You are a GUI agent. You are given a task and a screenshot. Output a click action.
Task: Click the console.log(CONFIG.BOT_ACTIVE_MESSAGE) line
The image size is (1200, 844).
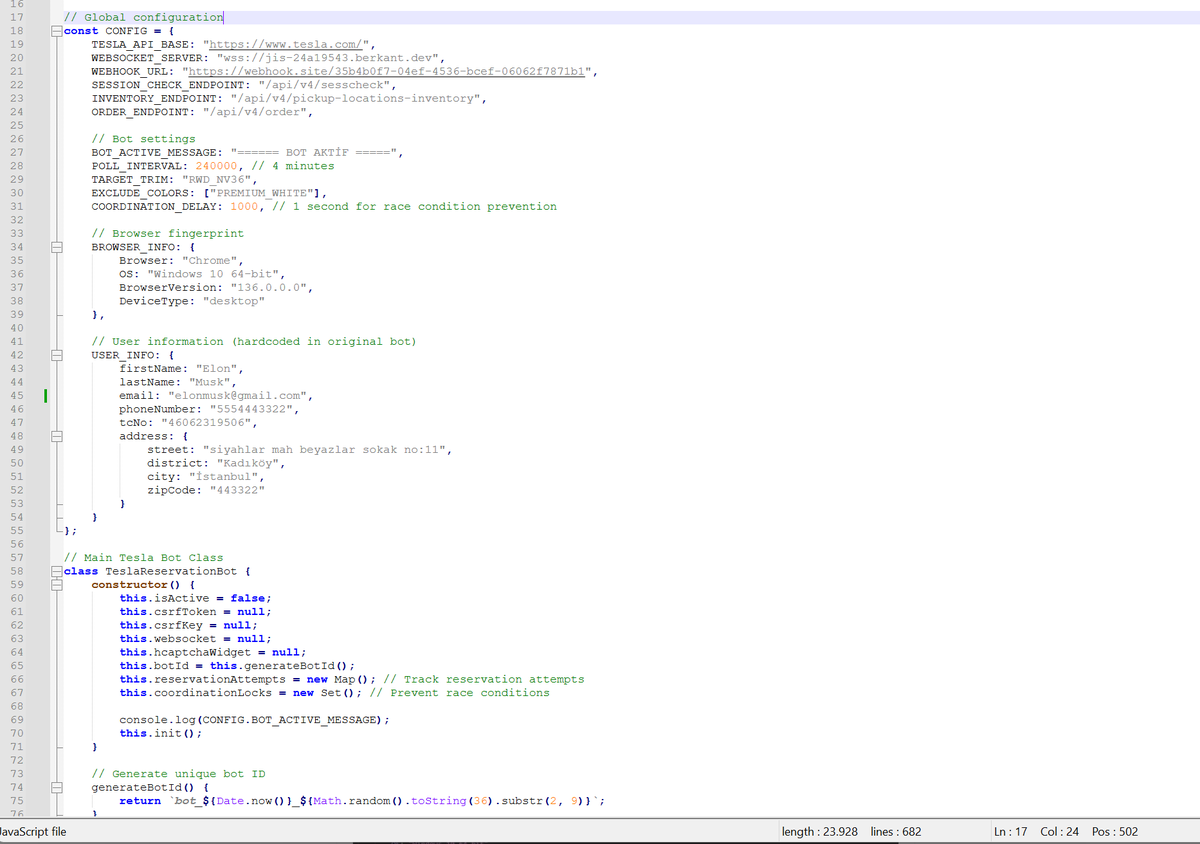pyautogui.click(x=254, y=720)
